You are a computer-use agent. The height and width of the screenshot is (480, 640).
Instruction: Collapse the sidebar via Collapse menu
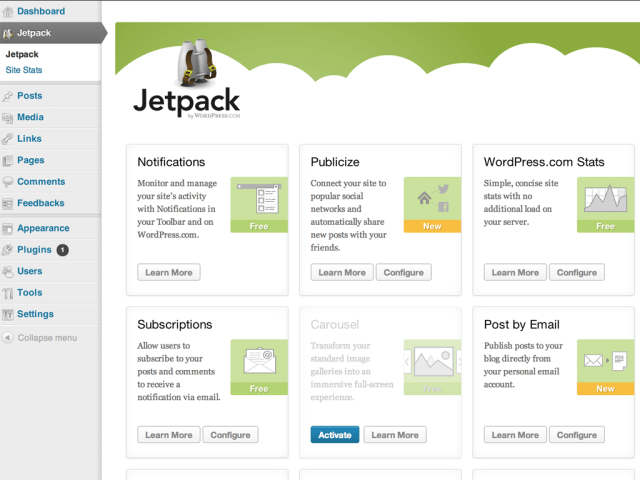coord(47,338)
